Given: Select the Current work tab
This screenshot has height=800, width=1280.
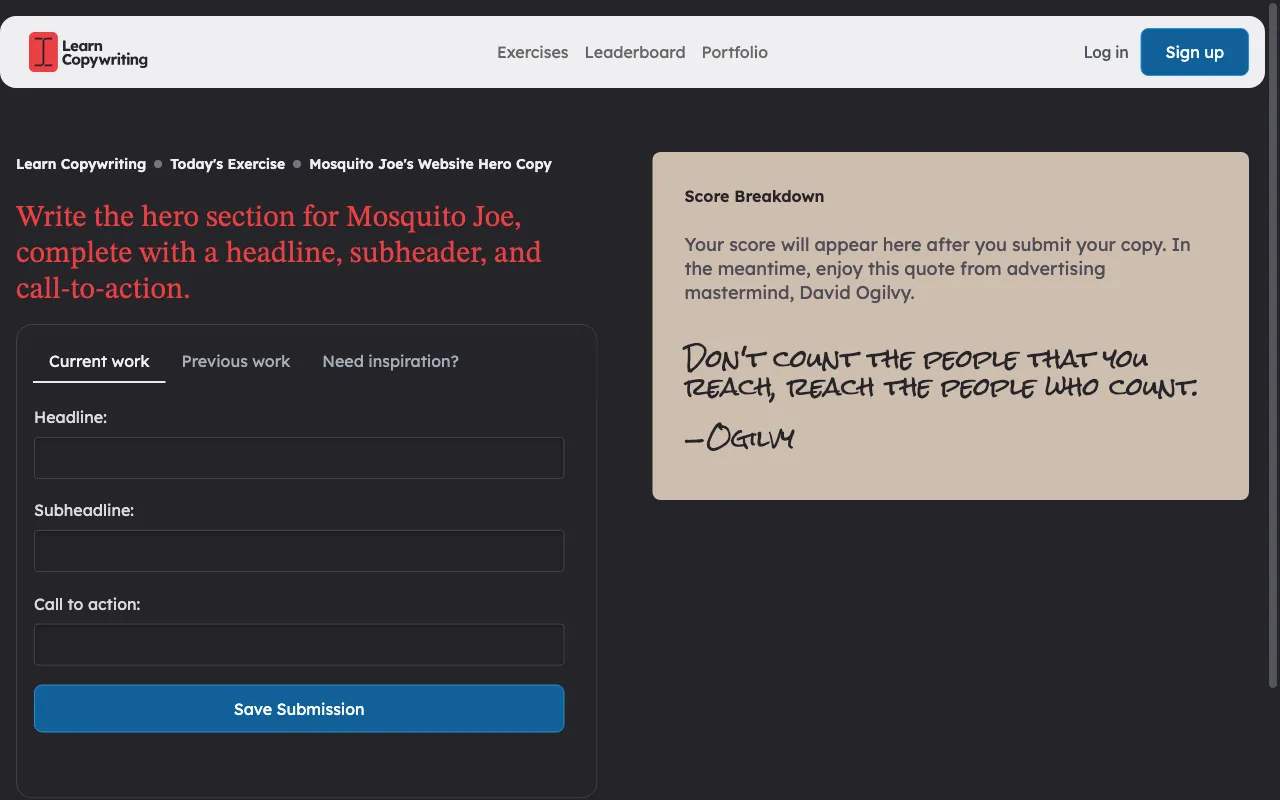Looking at the screenshot, I should [x=99, y=361].
